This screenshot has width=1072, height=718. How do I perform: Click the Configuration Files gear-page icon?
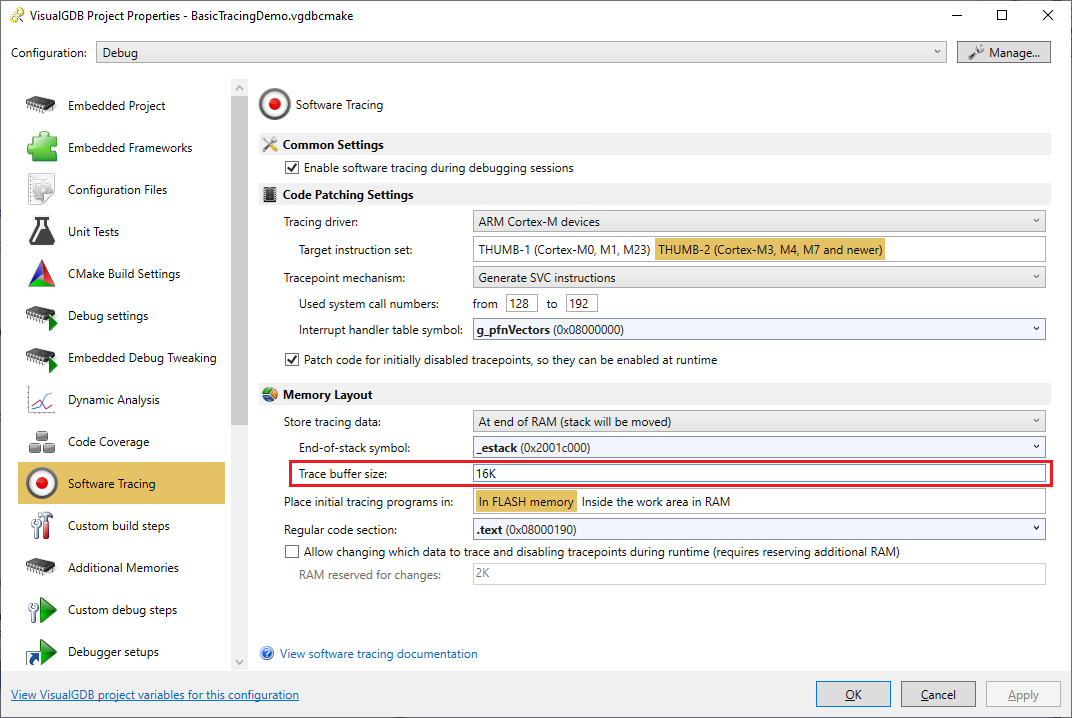point(41,189)
